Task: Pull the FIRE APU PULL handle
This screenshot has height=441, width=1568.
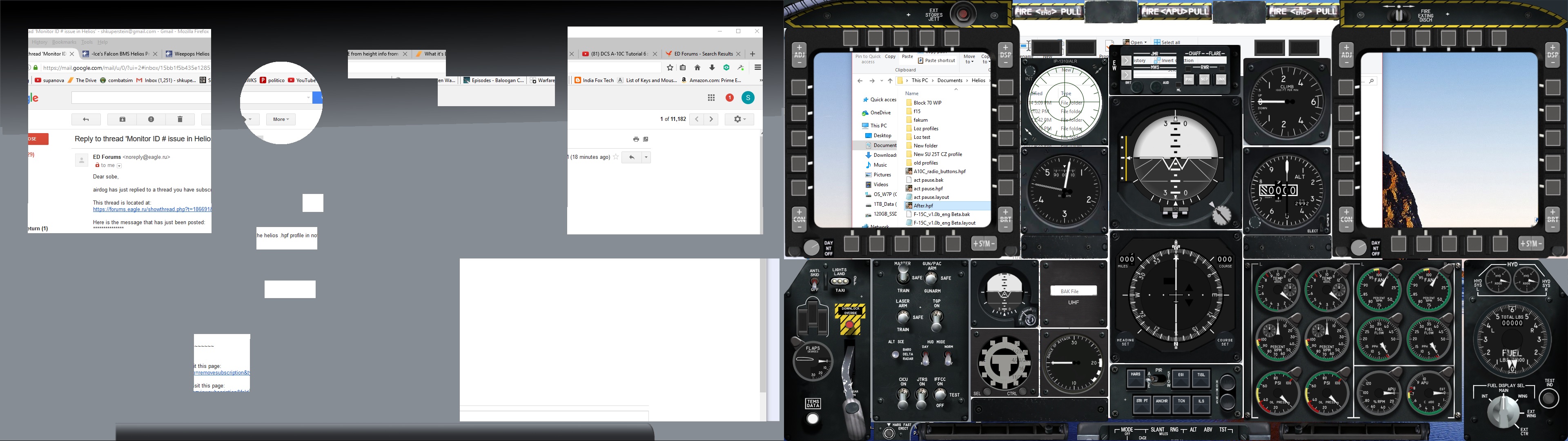Action: pos(1176,11)
